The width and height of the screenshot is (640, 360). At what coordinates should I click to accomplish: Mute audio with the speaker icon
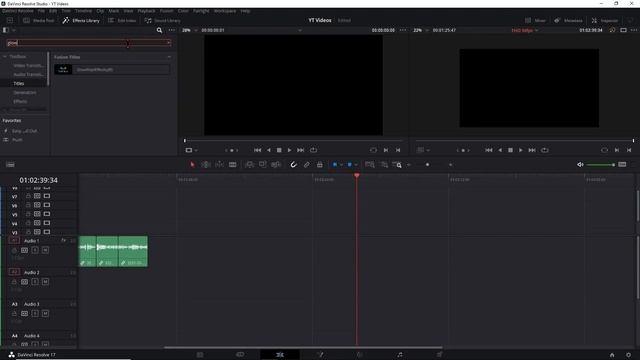tap(580, 164)
